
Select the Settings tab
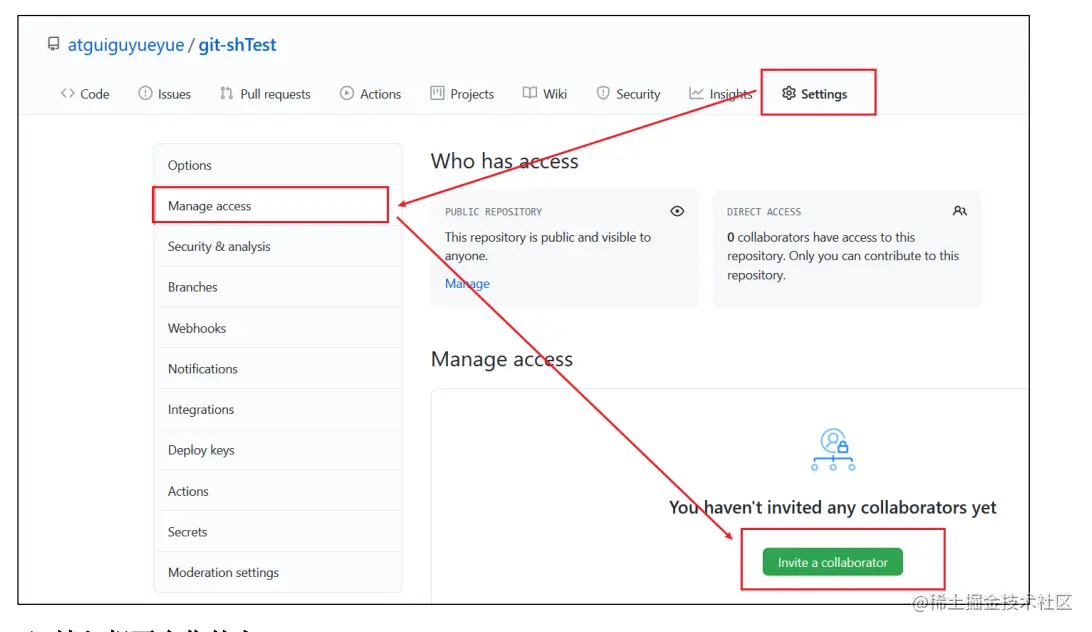815,93
